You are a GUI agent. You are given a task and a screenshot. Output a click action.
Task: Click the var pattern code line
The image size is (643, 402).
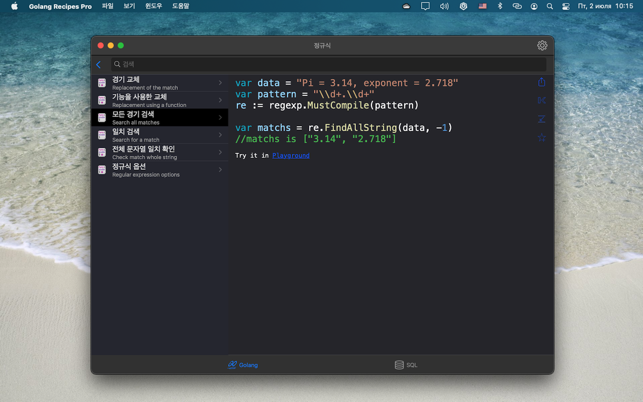pyautogui.click(x=305, y=94)
